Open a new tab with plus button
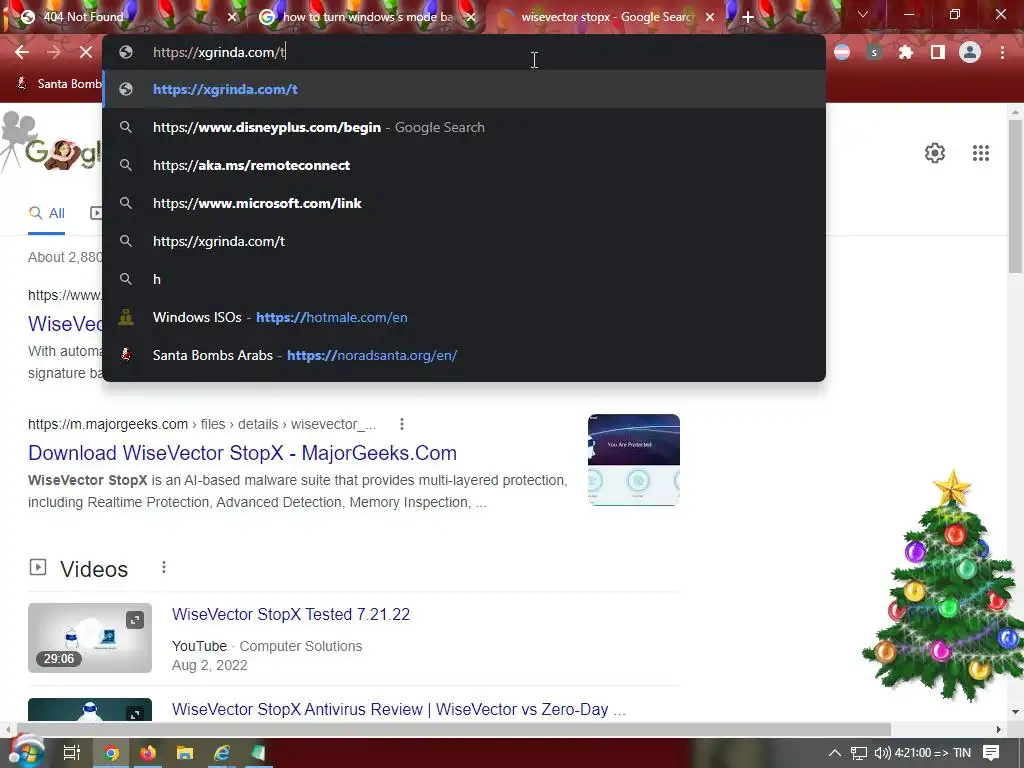 [x=748, y=17]
